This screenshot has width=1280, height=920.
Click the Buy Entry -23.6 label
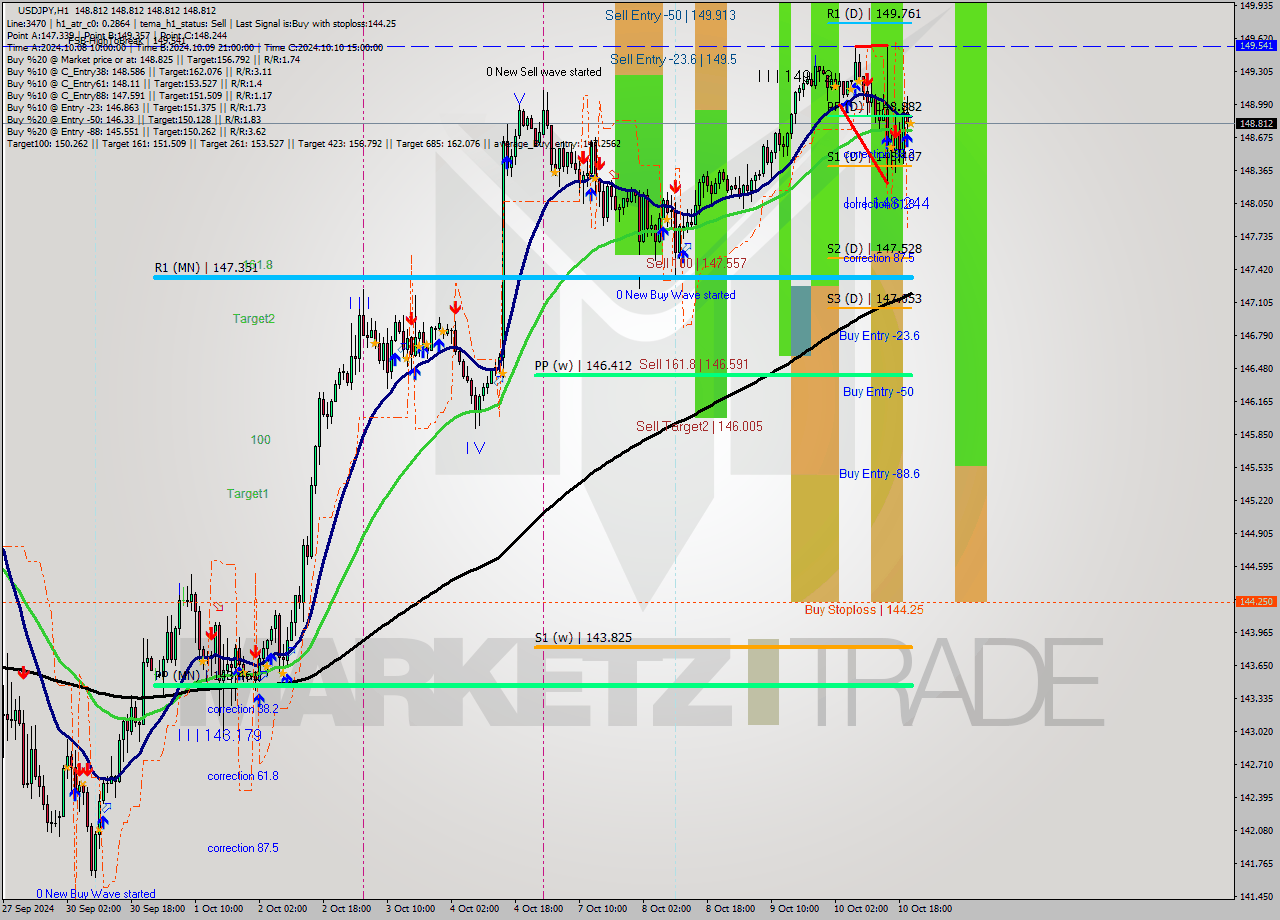[x=879, y=336]
